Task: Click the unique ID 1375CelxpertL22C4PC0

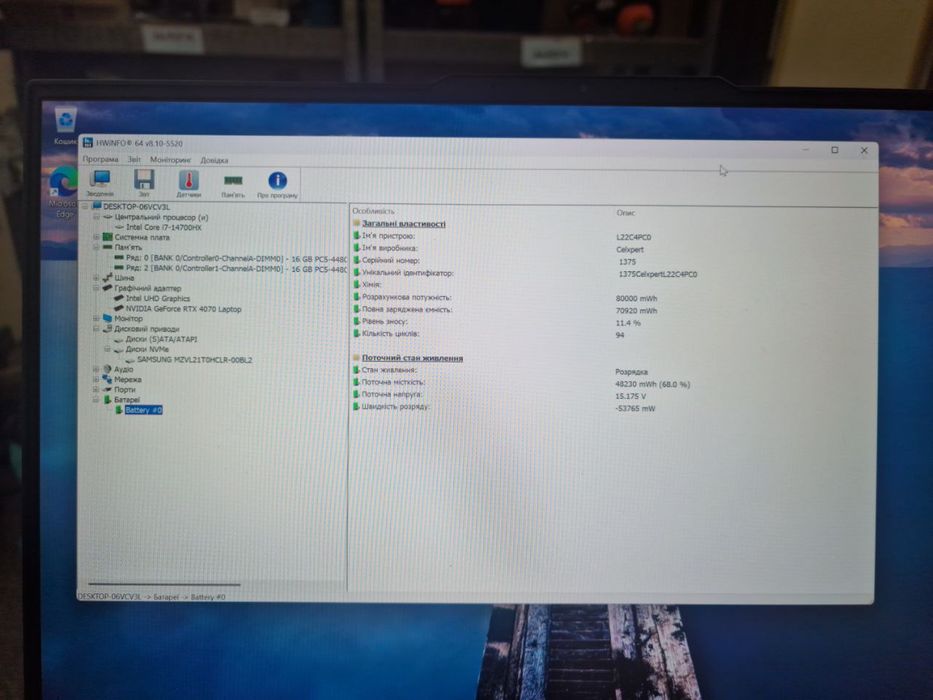Action: click(x=658, y=274)
